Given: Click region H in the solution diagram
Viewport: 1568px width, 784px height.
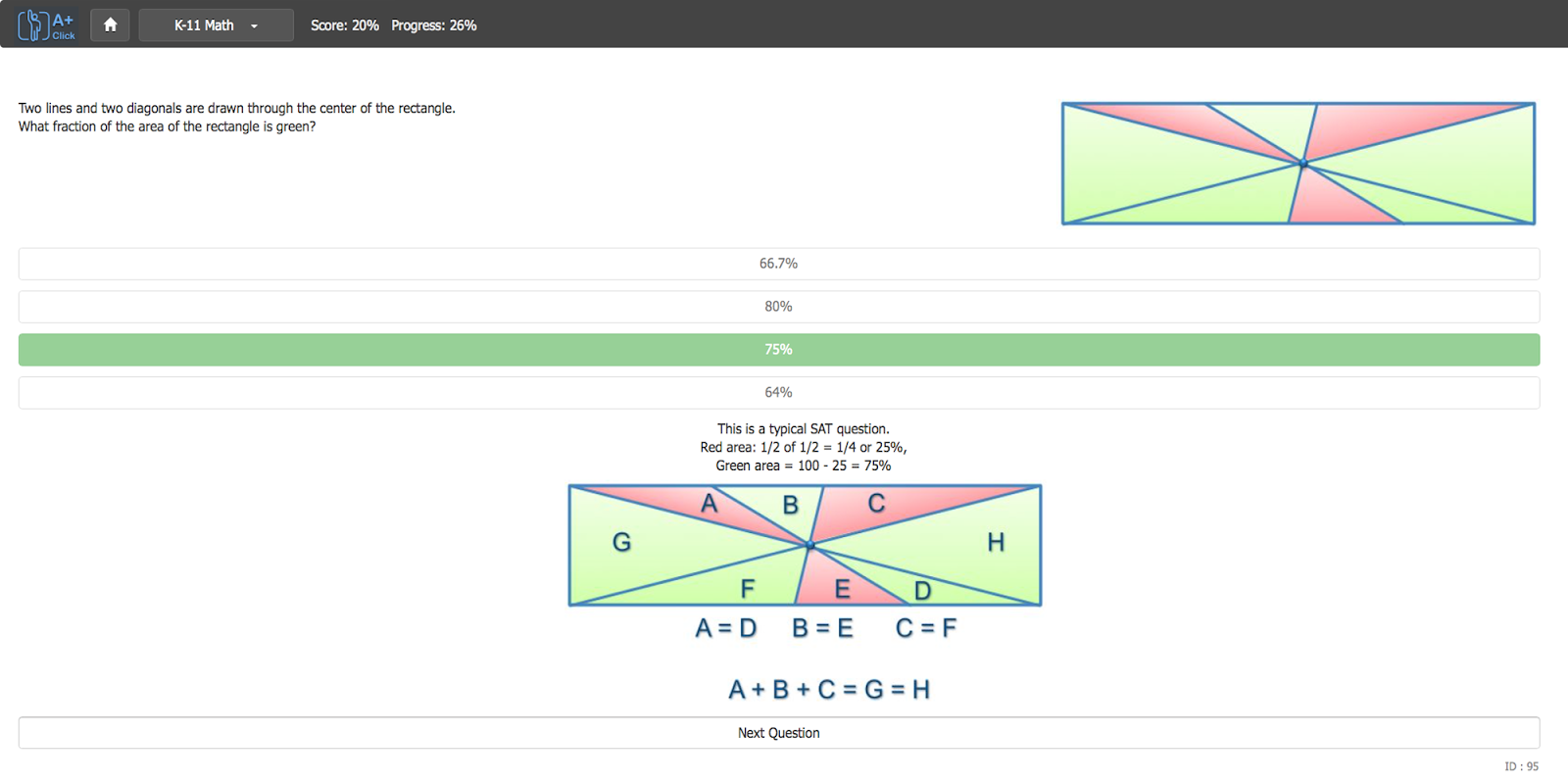Looking at the screenshot, I should 996,542.
